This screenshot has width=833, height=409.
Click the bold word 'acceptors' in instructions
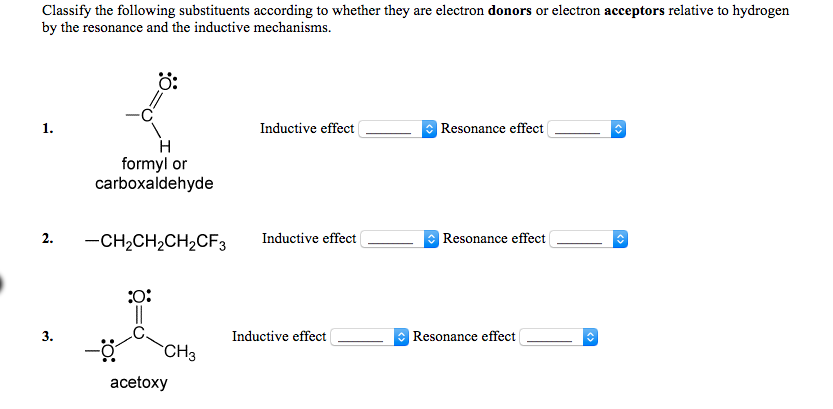[635, 11]
